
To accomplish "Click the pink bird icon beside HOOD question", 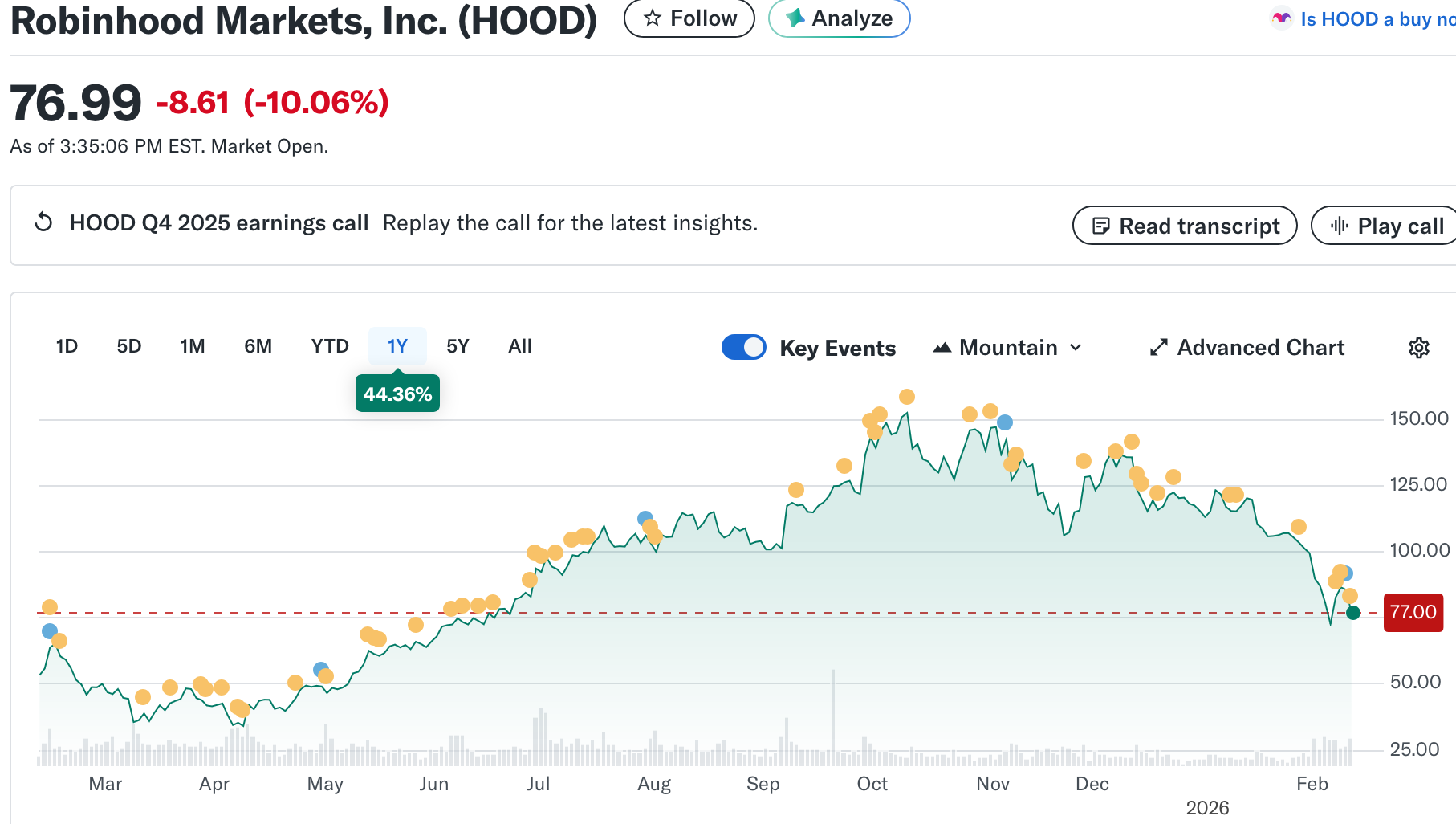I will [1282, 18].
